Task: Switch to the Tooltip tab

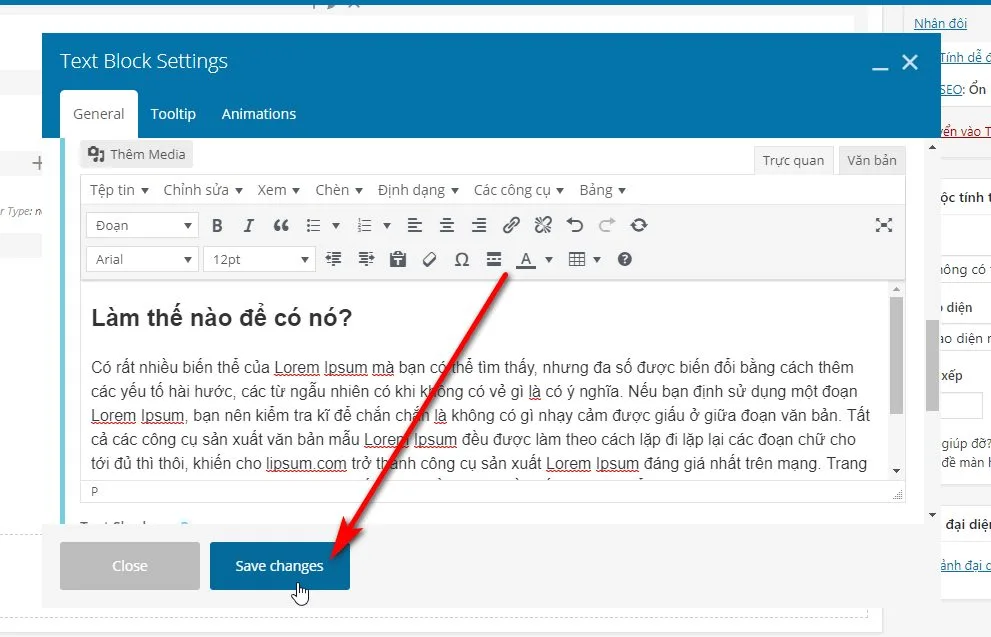Action: 173,114
